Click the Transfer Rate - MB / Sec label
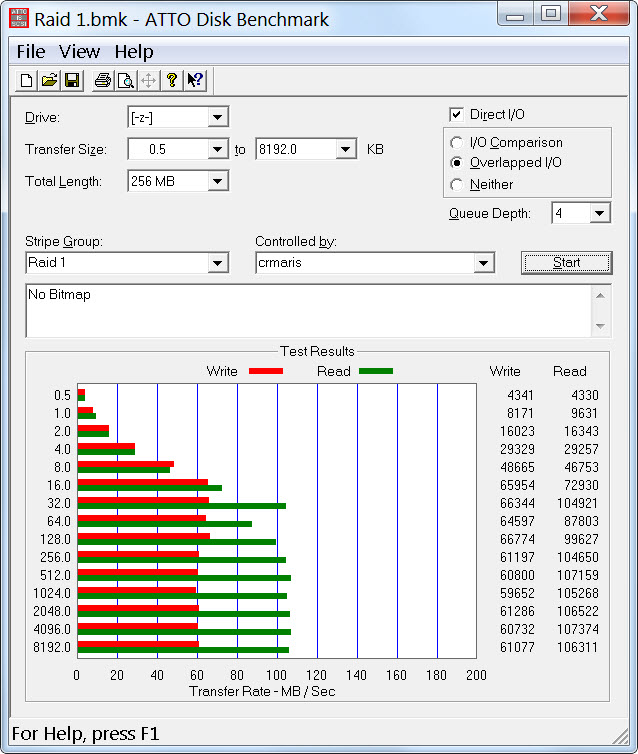 (263, 691)
